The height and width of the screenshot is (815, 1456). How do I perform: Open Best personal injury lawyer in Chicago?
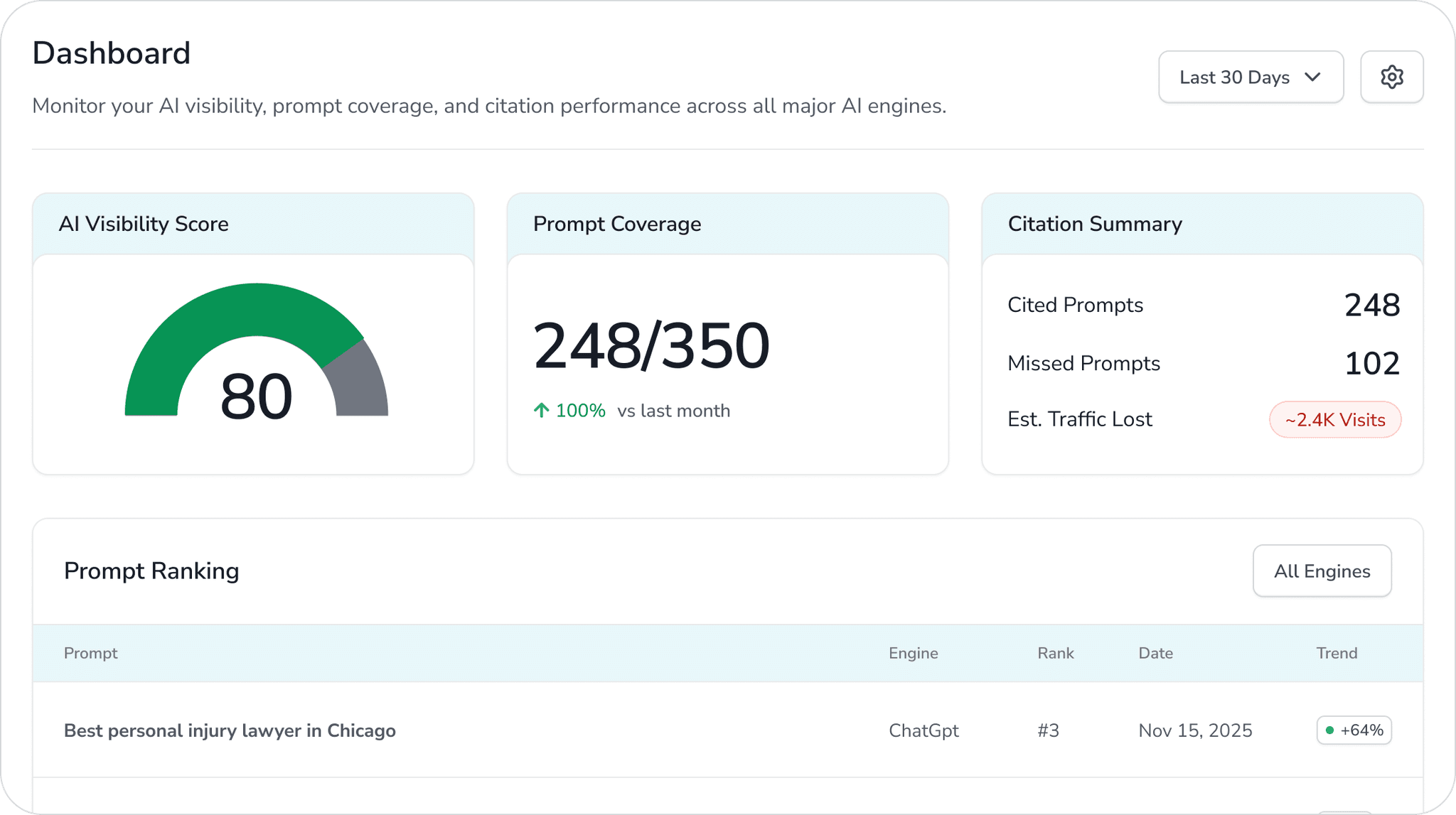coord(230,730)
